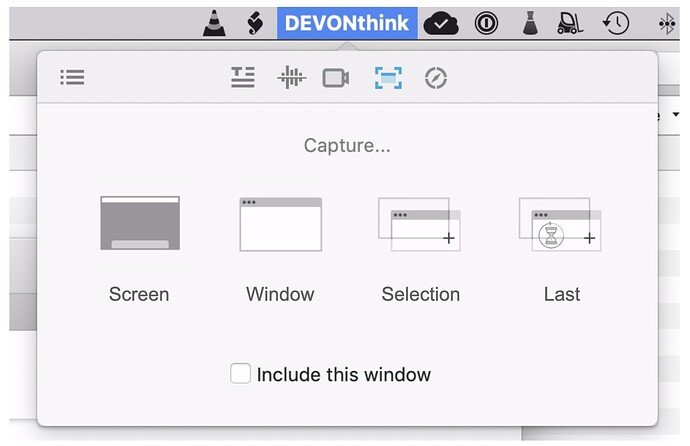690x446 pixels.
Task: Switch to the web clip compass tab
Action: (436, 78)
